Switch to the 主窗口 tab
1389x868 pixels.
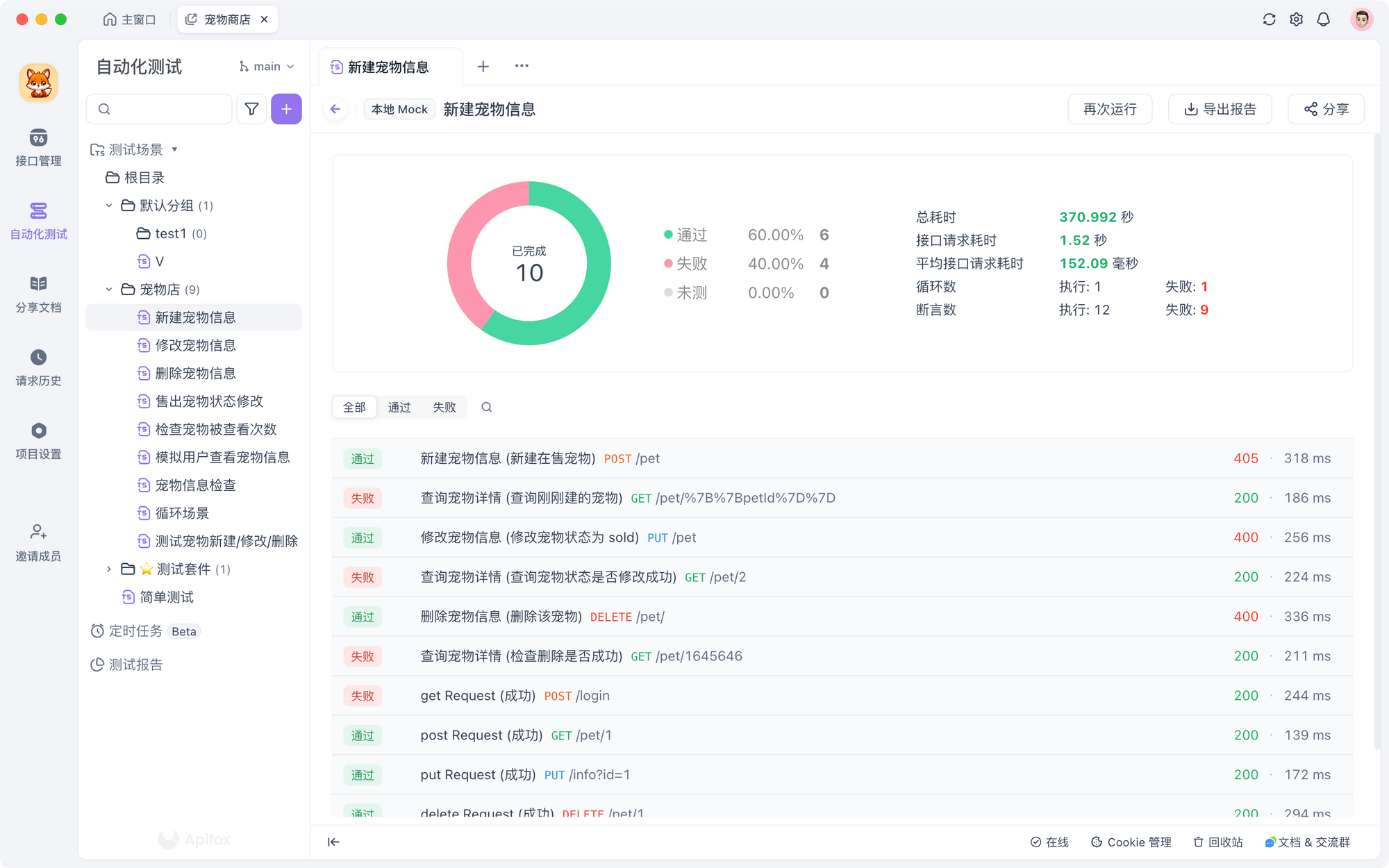[130, 19]
